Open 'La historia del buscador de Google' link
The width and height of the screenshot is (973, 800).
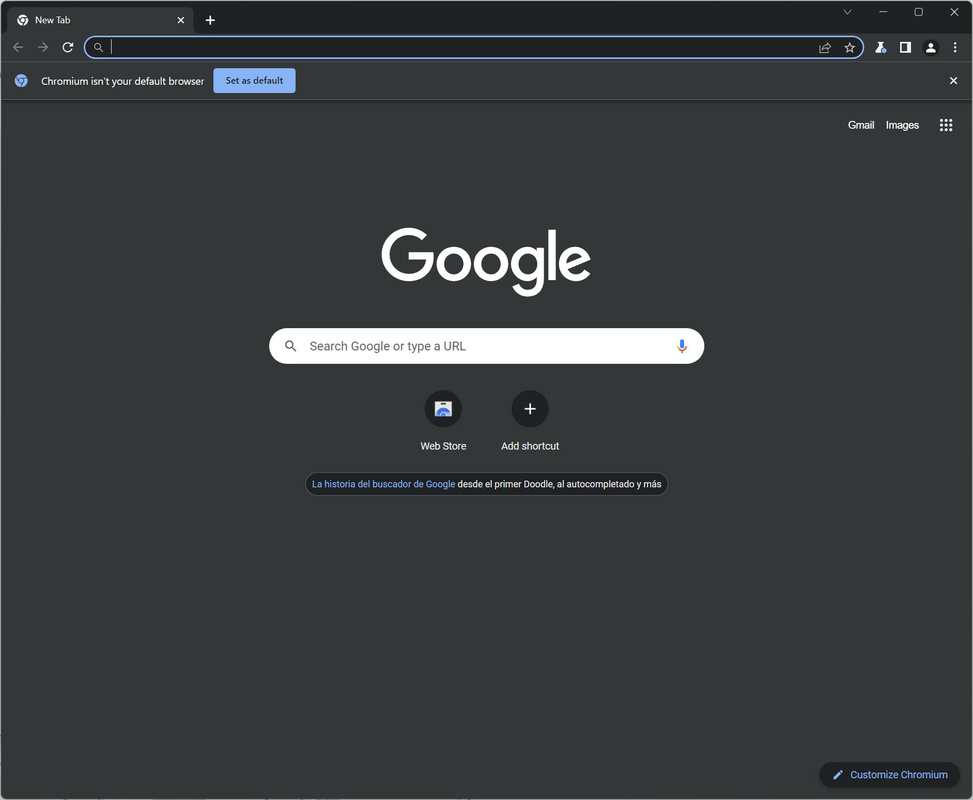[x=382, y=483]
